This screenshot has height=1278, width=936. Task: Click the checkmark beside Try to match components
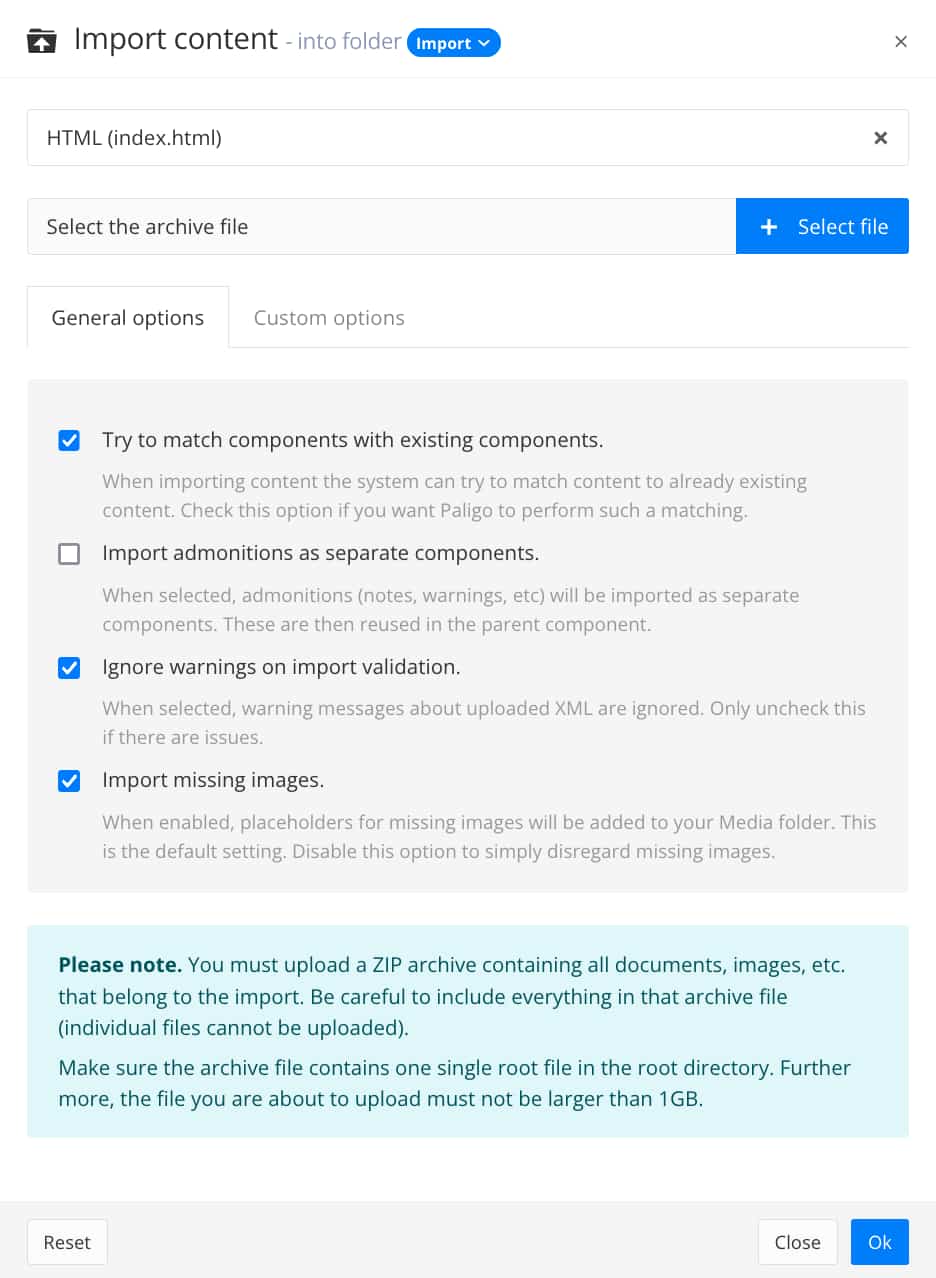tap(68, 440)
